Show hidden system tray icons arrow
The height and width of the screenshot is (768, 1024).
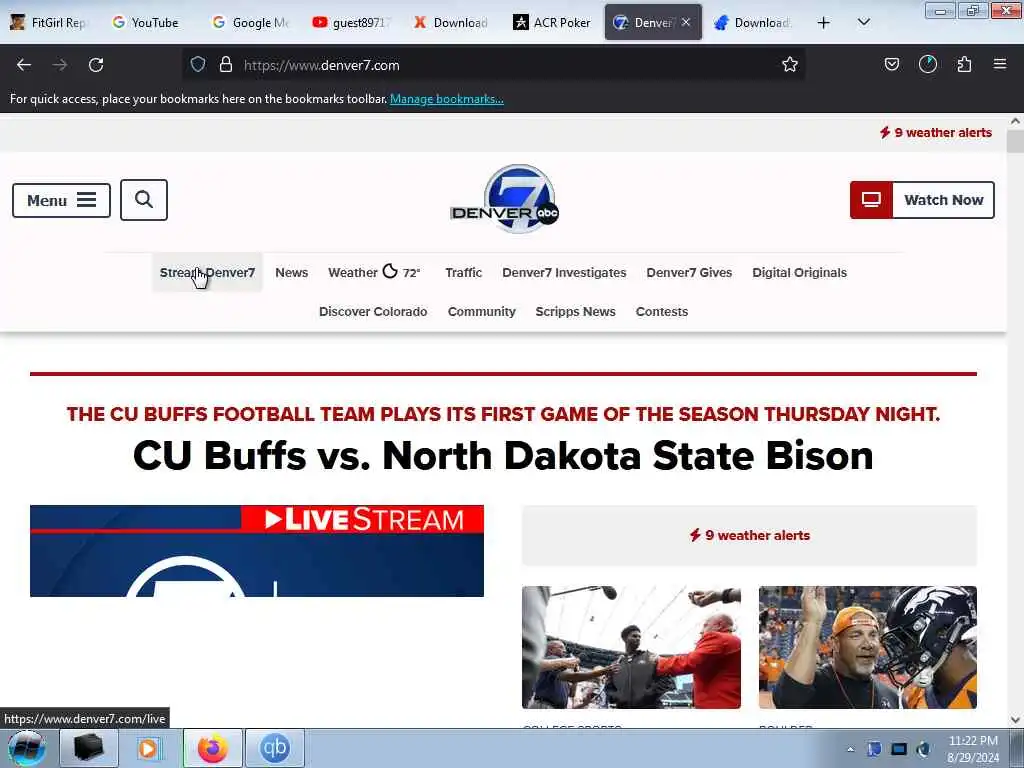(850, 750)
